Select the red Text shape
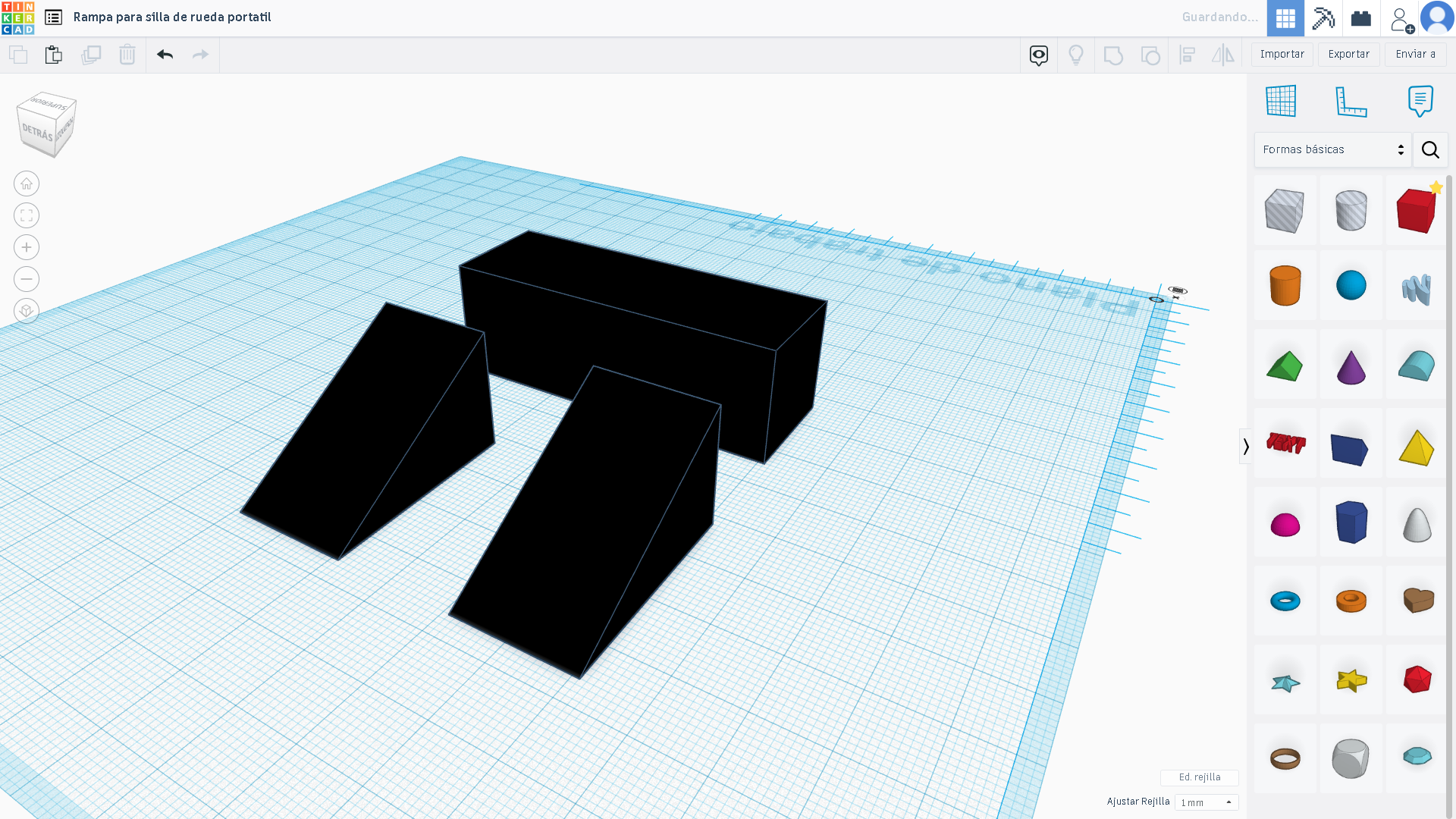Viewport: 1456px width, 819px height. coord(1285,444)
